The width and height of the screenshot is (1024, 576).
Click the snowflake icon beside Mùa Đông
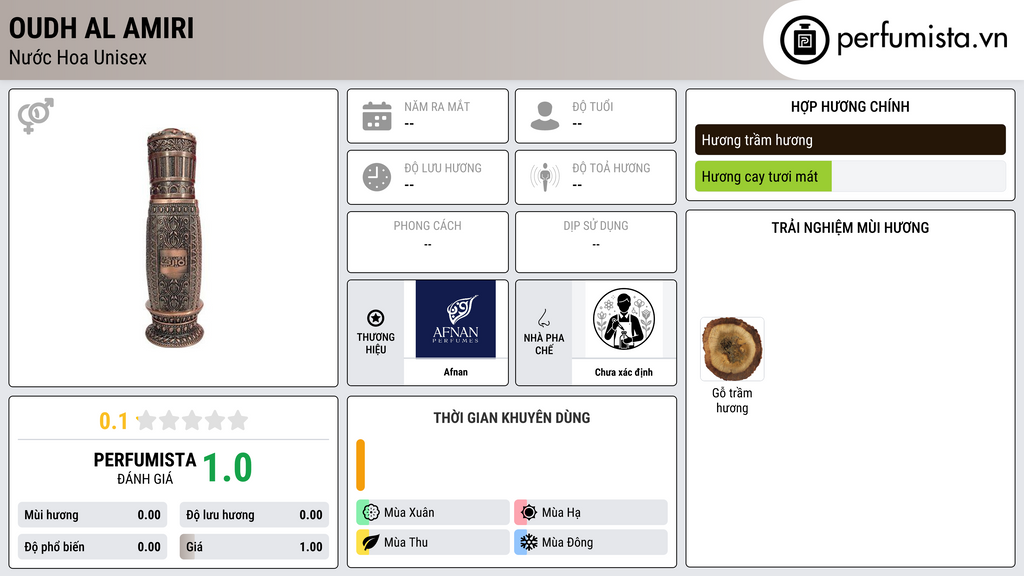(529, 542)
